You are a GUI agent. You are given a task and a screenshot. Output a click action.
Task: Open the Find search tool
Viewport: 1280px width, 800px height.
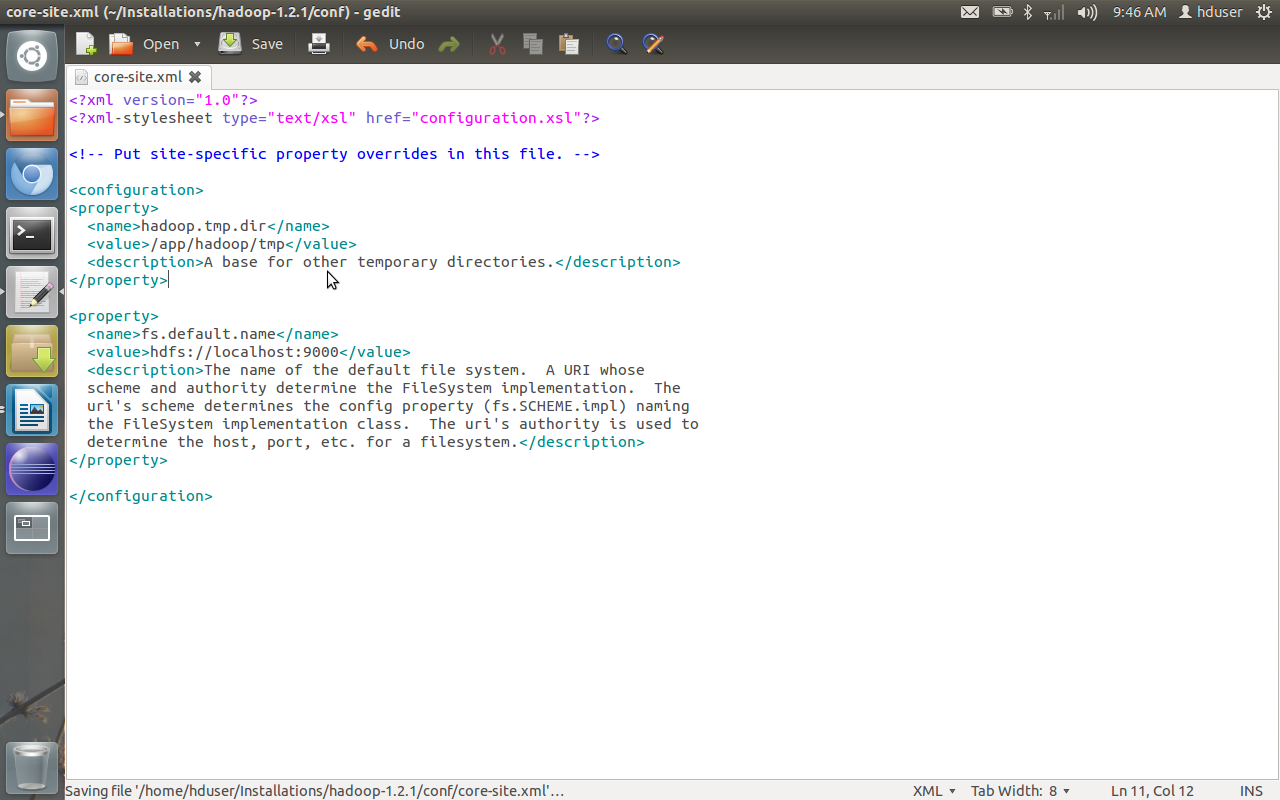[616, 44]
